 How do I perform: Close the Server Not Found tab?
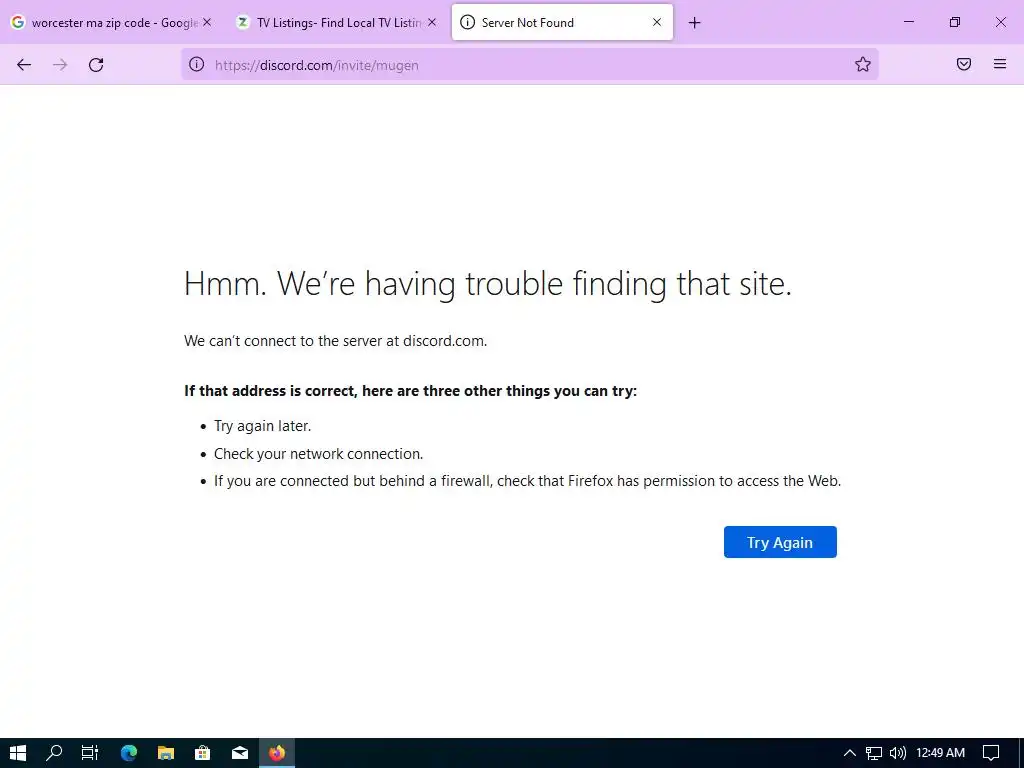[x=657, y=22]
